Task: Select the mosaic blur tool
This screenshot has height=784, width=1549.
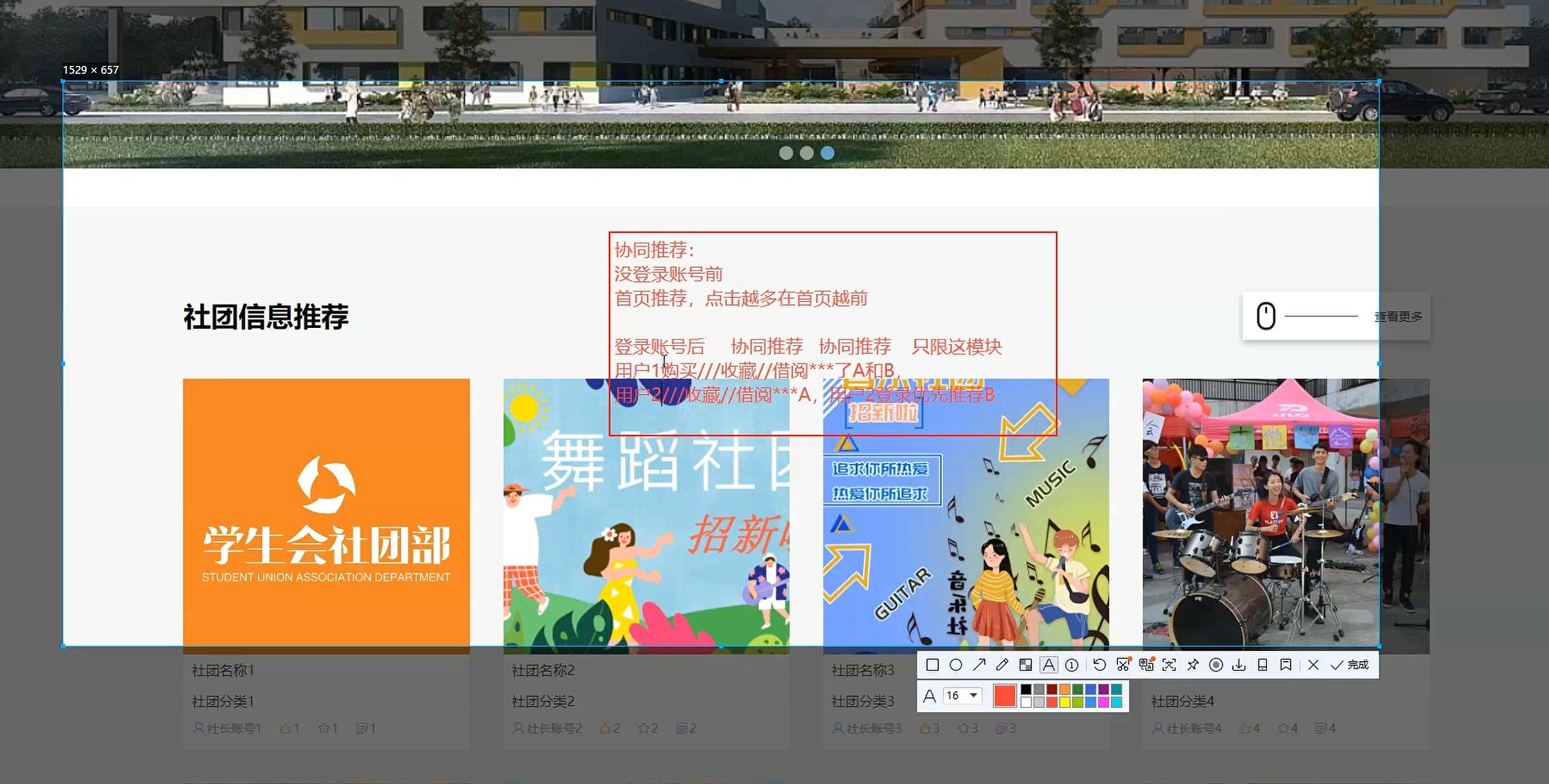Action: coord(1026,665)
